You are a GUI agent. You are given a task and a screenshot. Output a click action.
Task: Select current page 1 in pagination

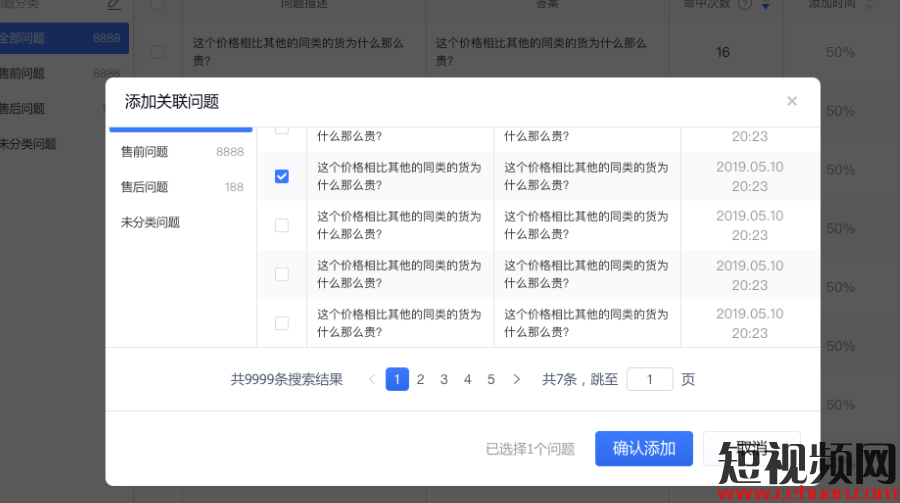(397, 379)
